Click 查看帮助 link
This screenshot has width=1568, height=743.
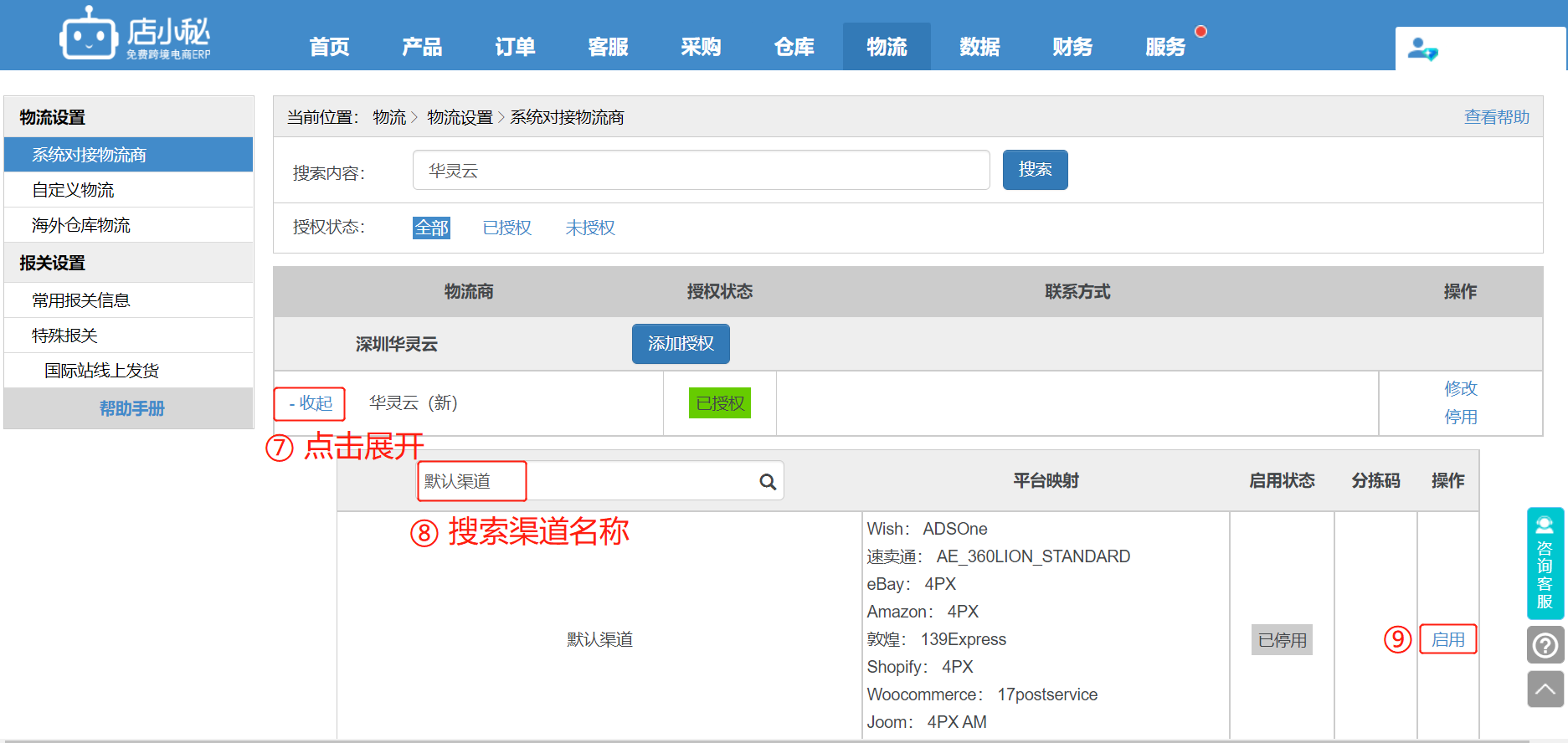(1496, 117)
